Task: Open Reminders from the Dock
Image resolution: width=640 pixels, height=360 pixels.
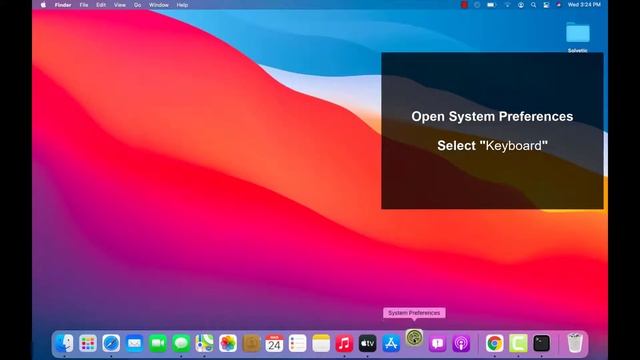Action: (298, 343)
